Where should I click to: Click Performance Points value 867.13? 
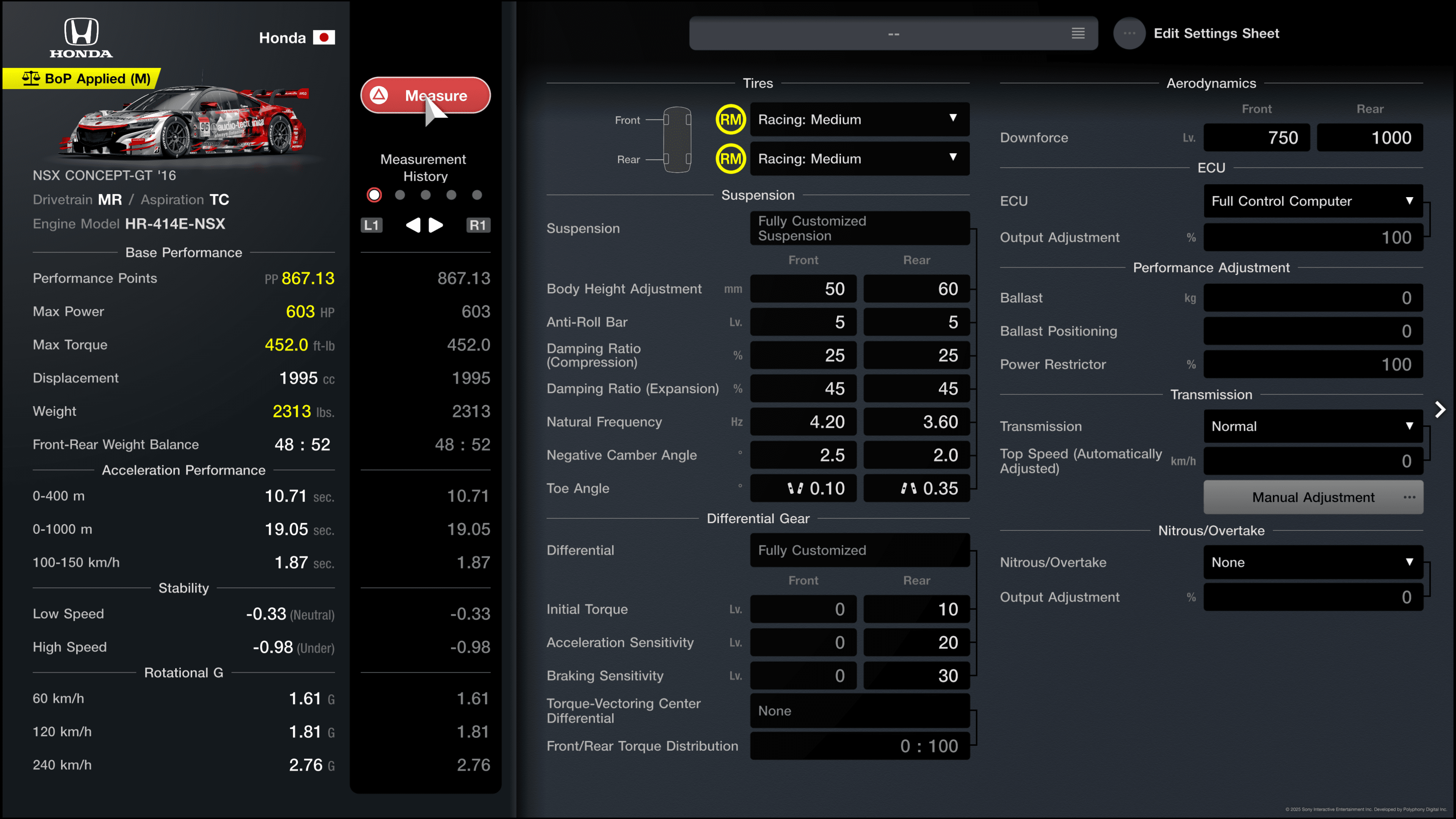(308, 278)
